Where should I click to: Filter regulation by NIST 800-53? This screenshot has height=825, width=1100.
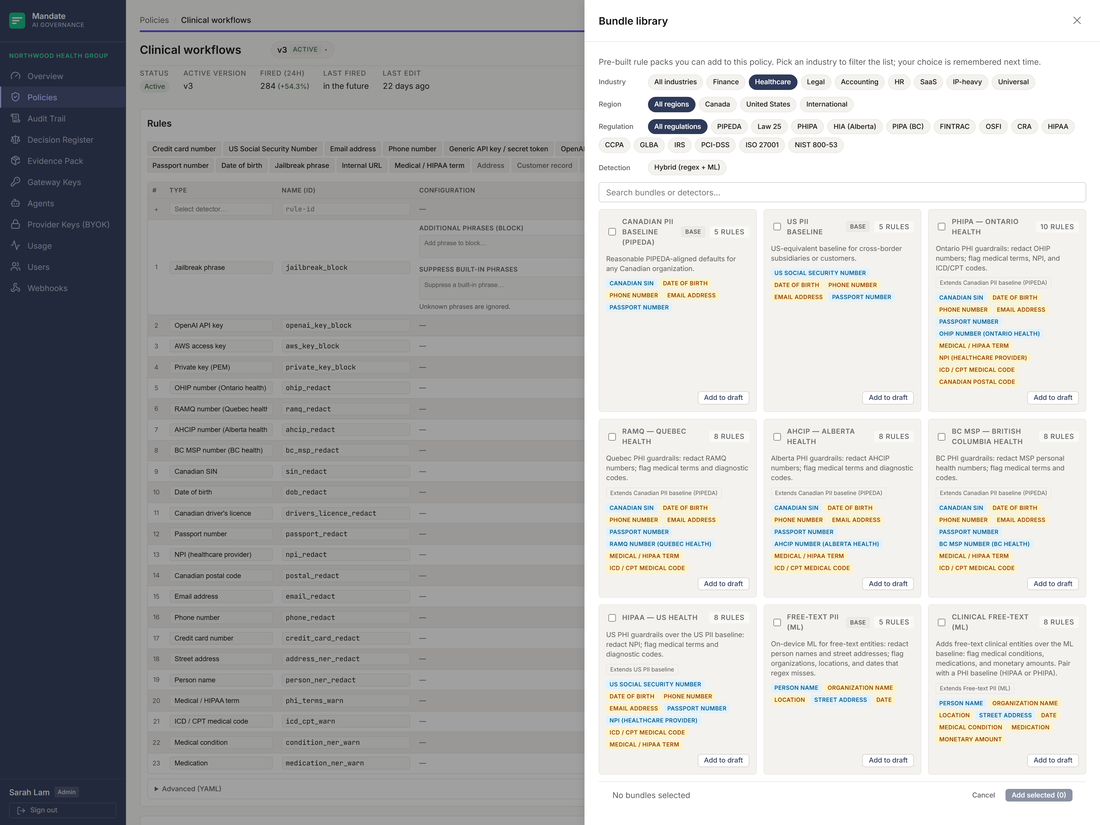tap(815, 145)
